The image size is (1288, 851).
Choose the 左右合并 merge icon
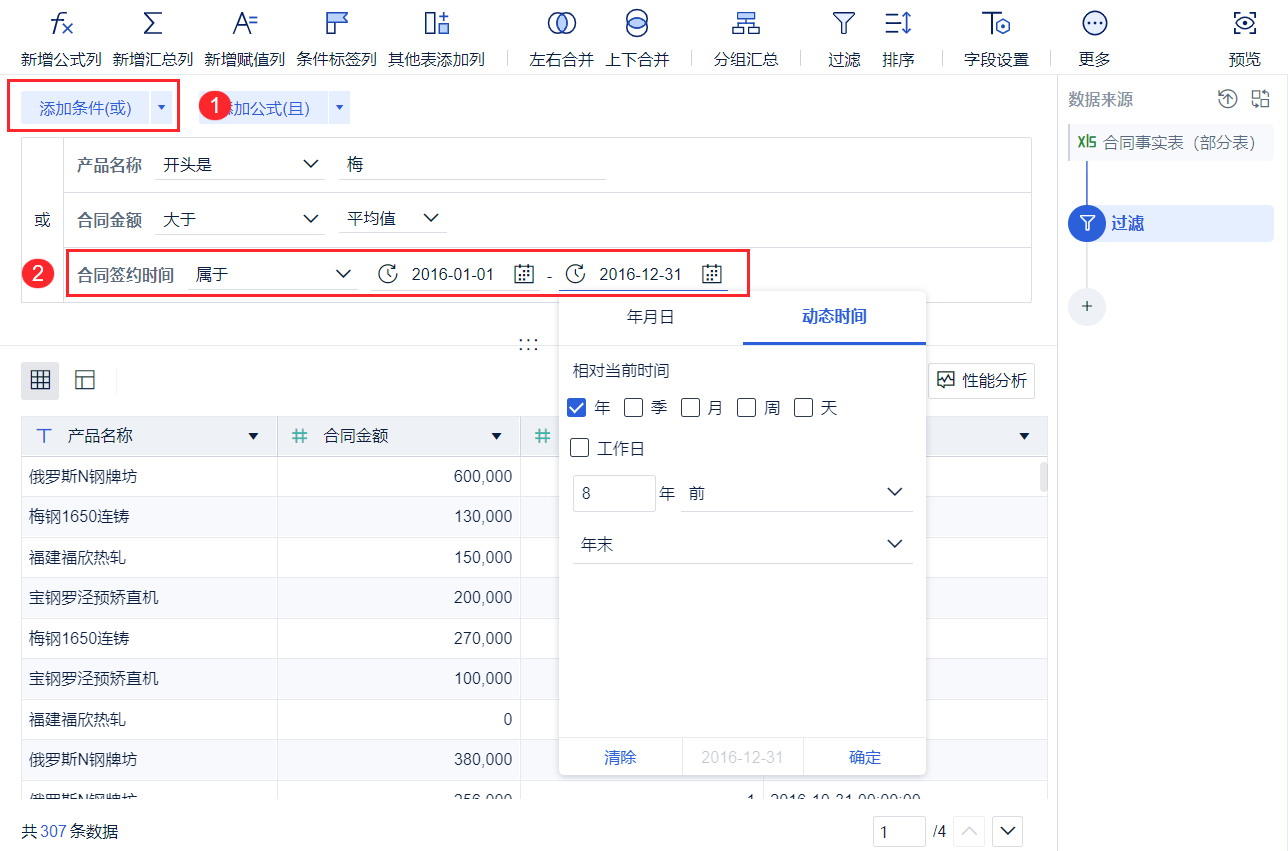(562, 23)
